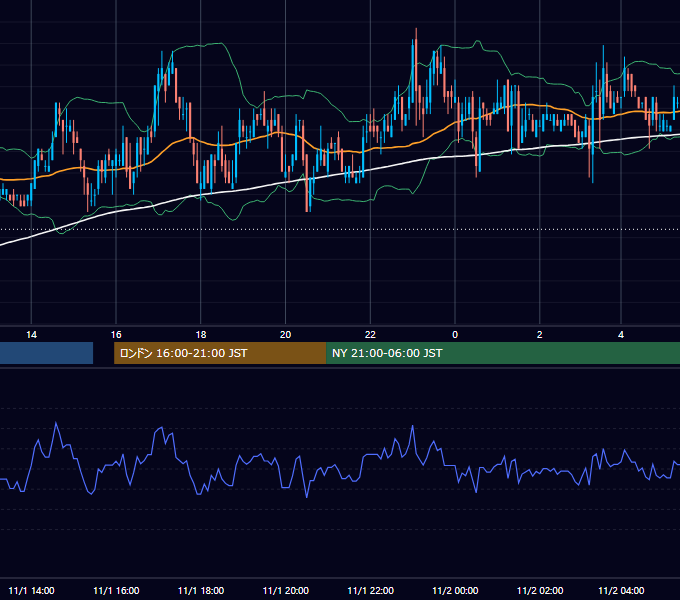Click the 20 hour axis label
The image size is (680, 600).
click(x=285, y=335)
